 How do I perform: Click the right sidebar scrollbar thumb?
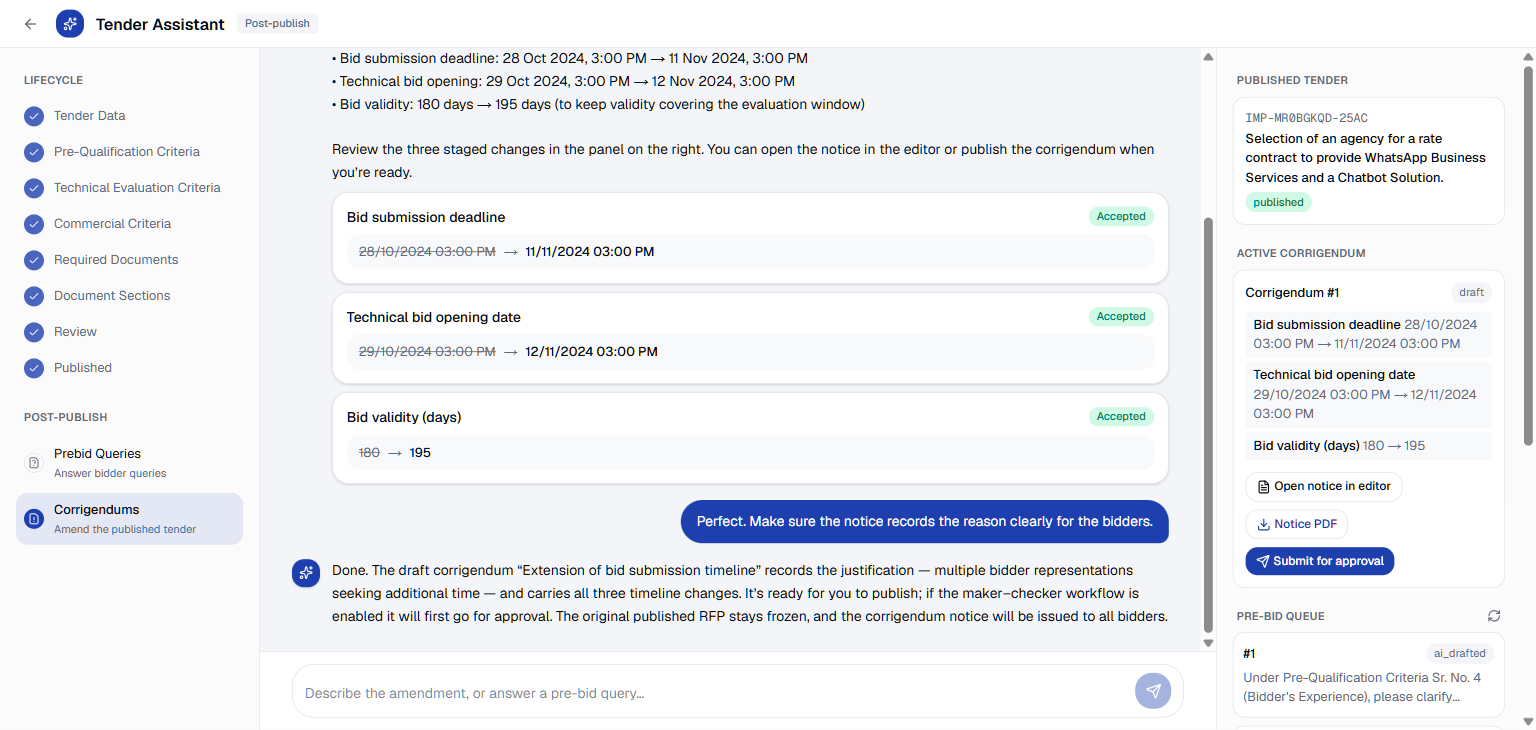1528,255
